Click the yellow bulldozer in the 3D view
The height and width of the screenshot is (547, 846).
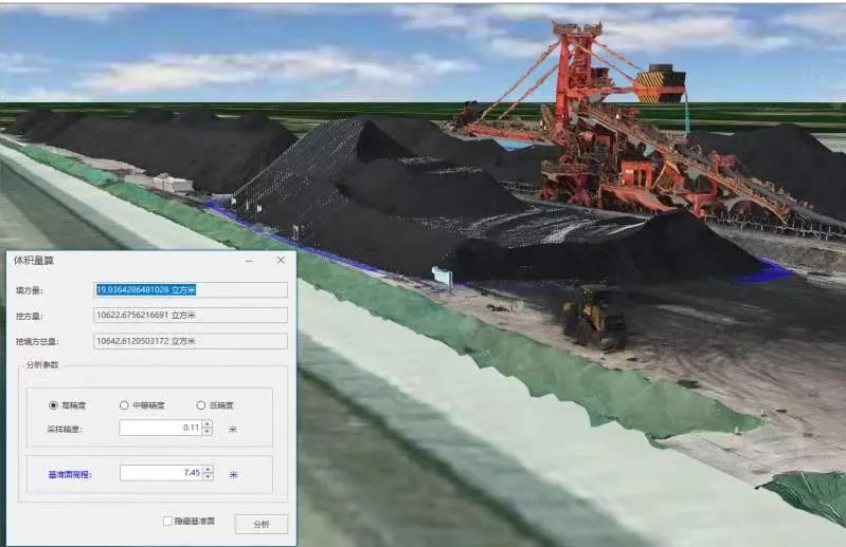coord(594,316)
